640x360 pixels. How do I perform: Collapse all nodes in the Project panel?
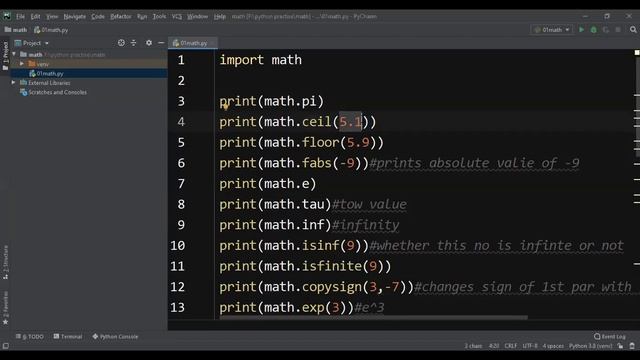coord(133,43)
